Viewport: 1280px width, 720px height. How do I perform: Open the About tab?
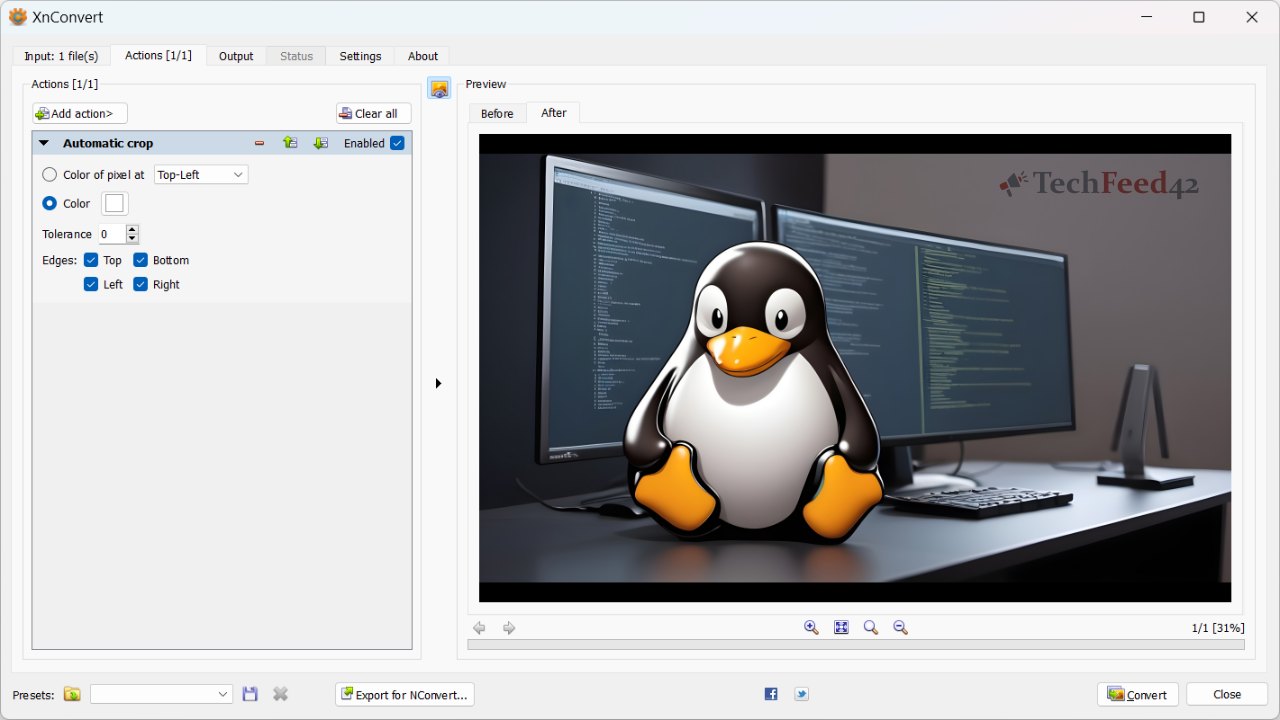click(x=423, y=56)
